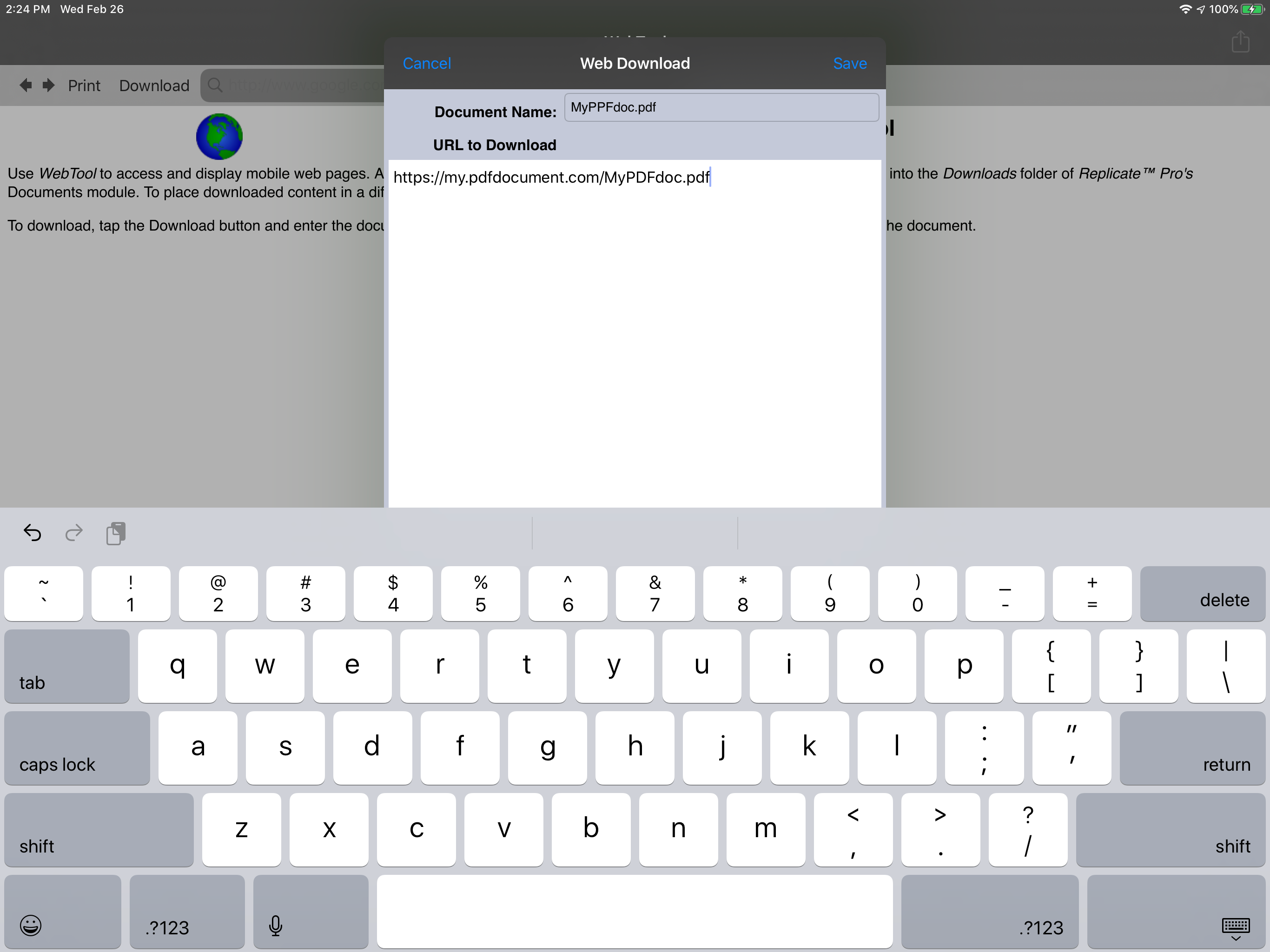Tap the share icon at top right
Screen dimensions: 1270x952
click(1240, 42)
